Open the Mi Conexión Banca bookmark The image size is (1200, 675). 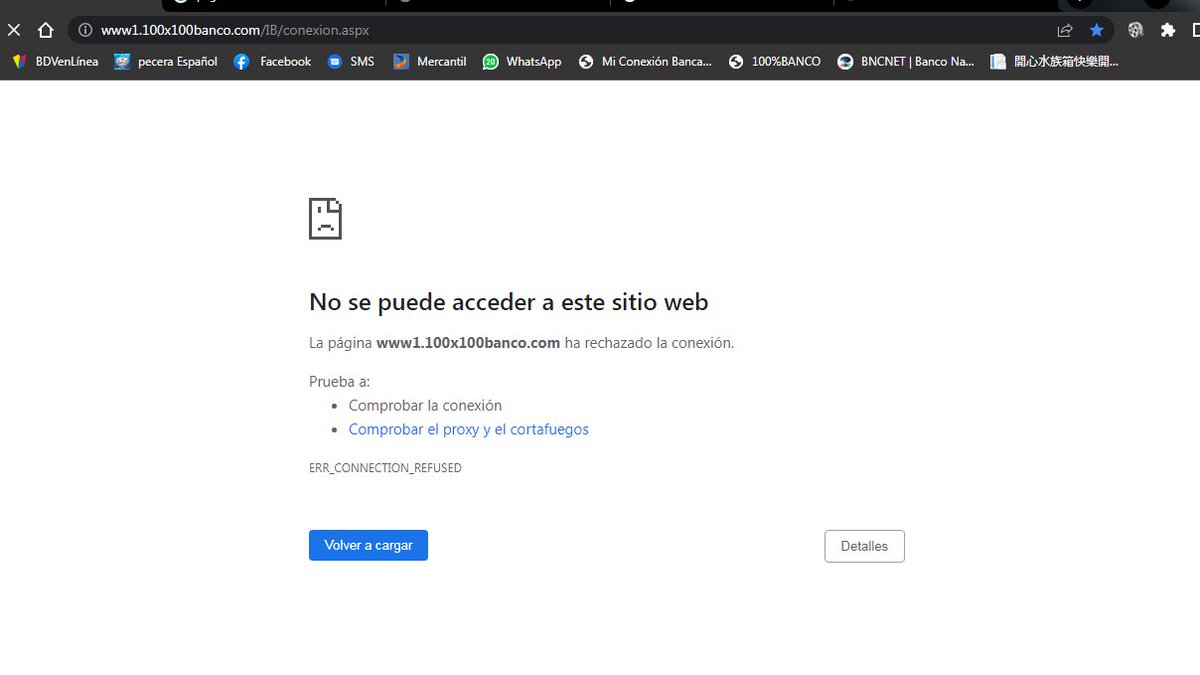point(645,62)
